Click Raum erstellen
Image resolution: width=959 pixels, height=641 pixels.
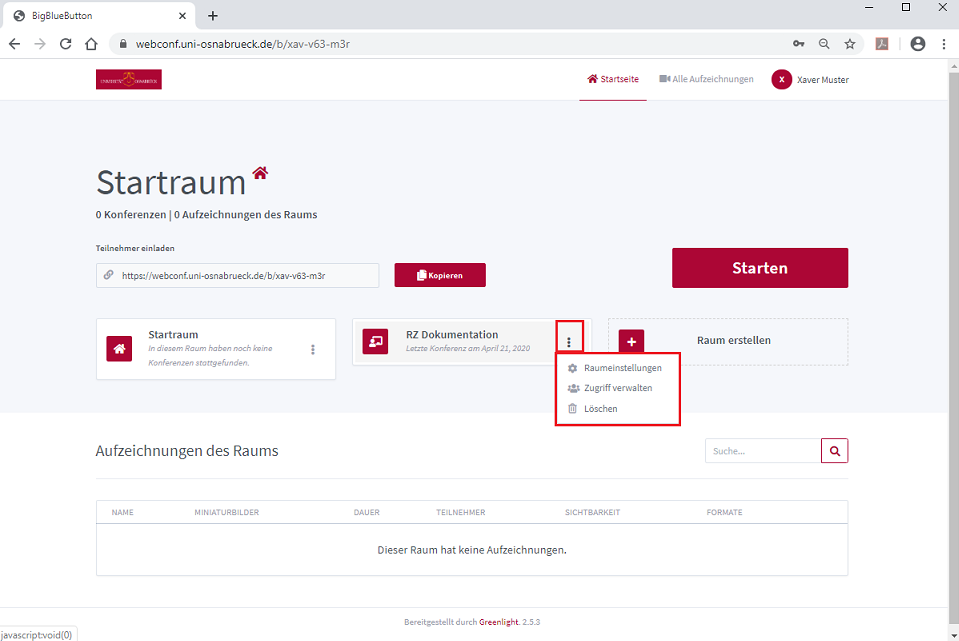(734, 341)
